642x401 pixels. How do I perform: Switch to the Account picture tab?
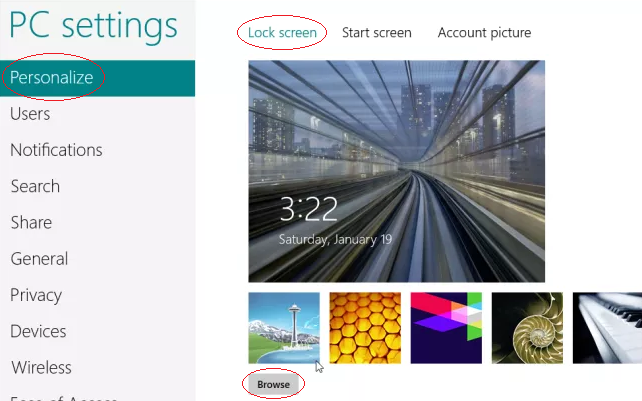484,33
